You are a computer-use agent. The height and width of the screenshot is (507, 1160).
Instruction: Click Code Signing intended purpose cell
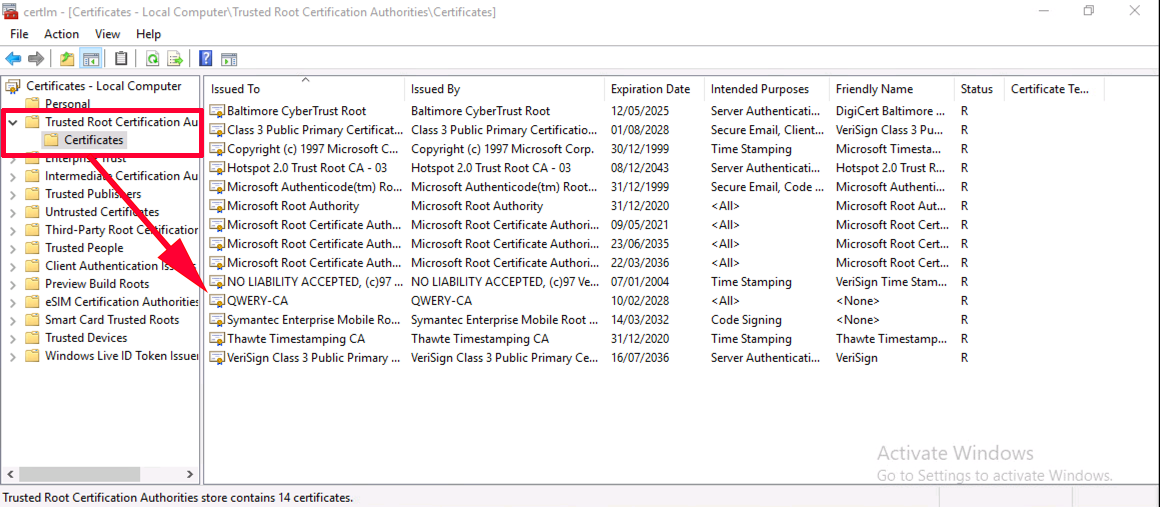pos(746,320)
